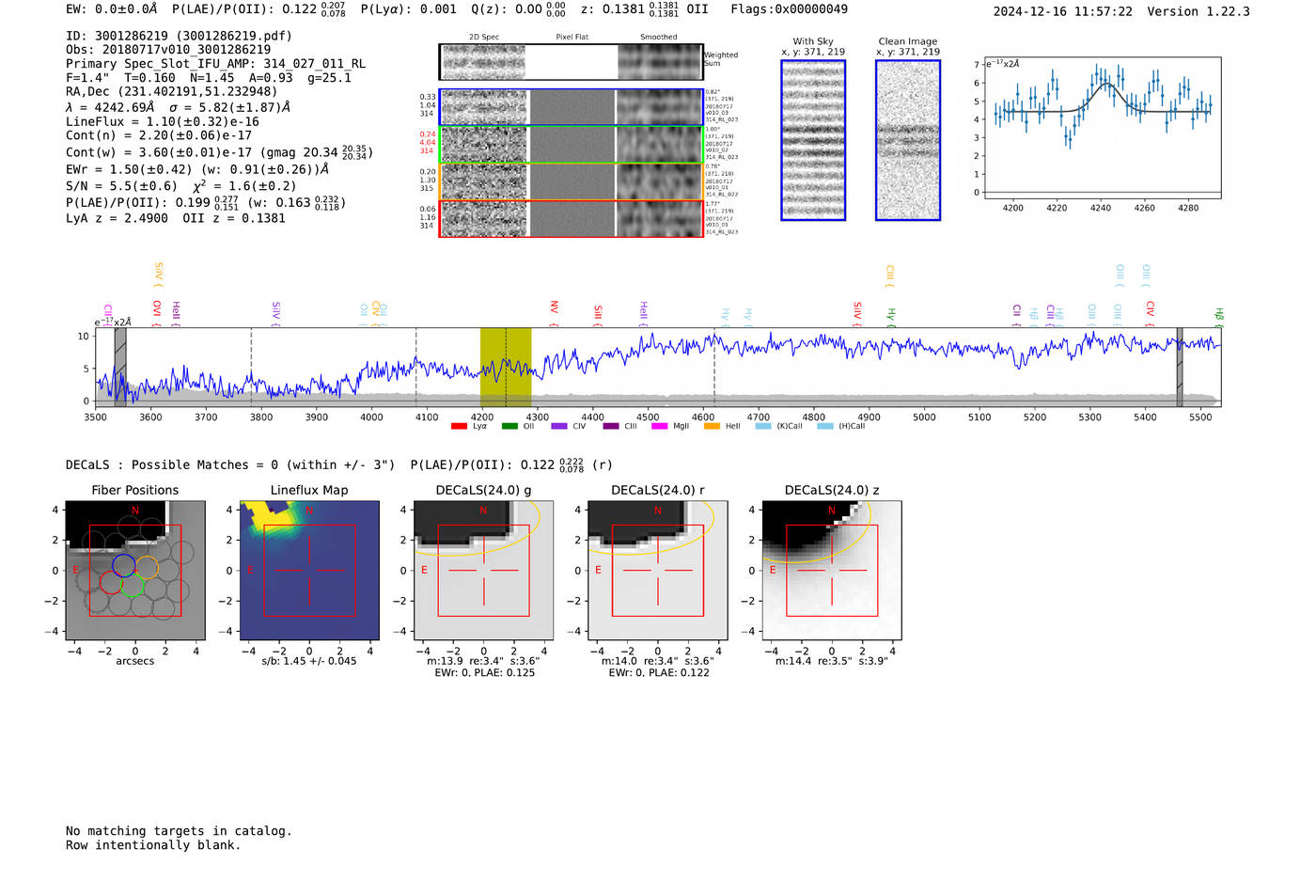Click the gray masked band near 5460 Å

pyautogui.click(x=1180, y=367)
